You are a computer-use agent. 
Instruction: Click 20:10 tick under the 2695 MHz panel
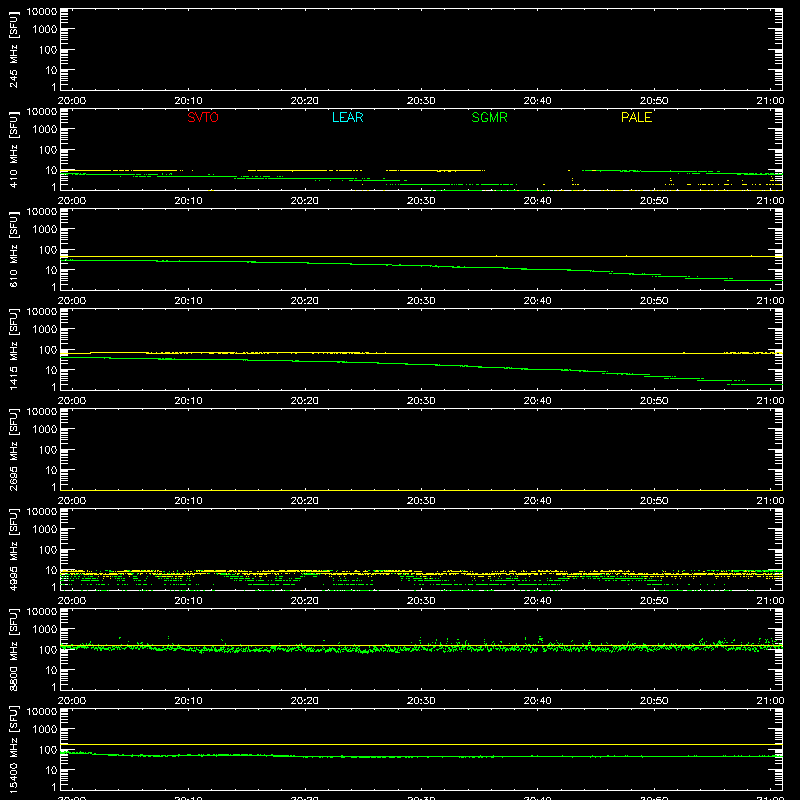(x=188, y=501)
